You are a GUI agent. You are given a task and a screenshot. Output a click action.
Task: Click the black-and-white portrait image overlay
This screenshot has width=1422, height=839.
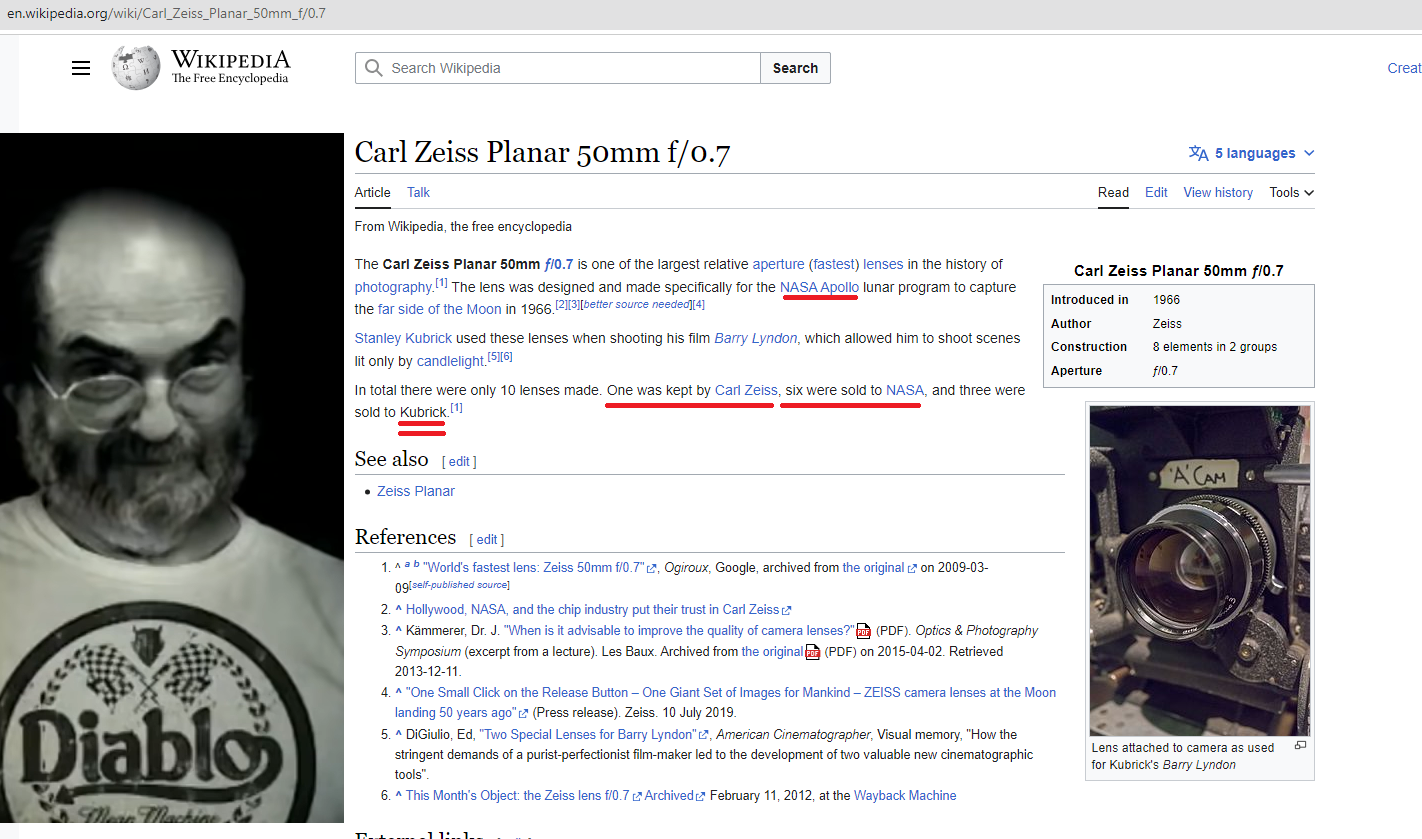(x=172, y=478)
